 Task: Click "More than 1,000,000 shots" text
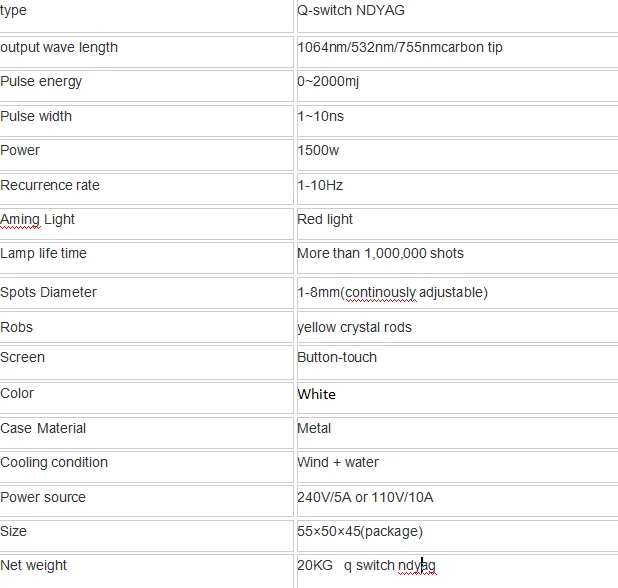[x=380, y=253]
